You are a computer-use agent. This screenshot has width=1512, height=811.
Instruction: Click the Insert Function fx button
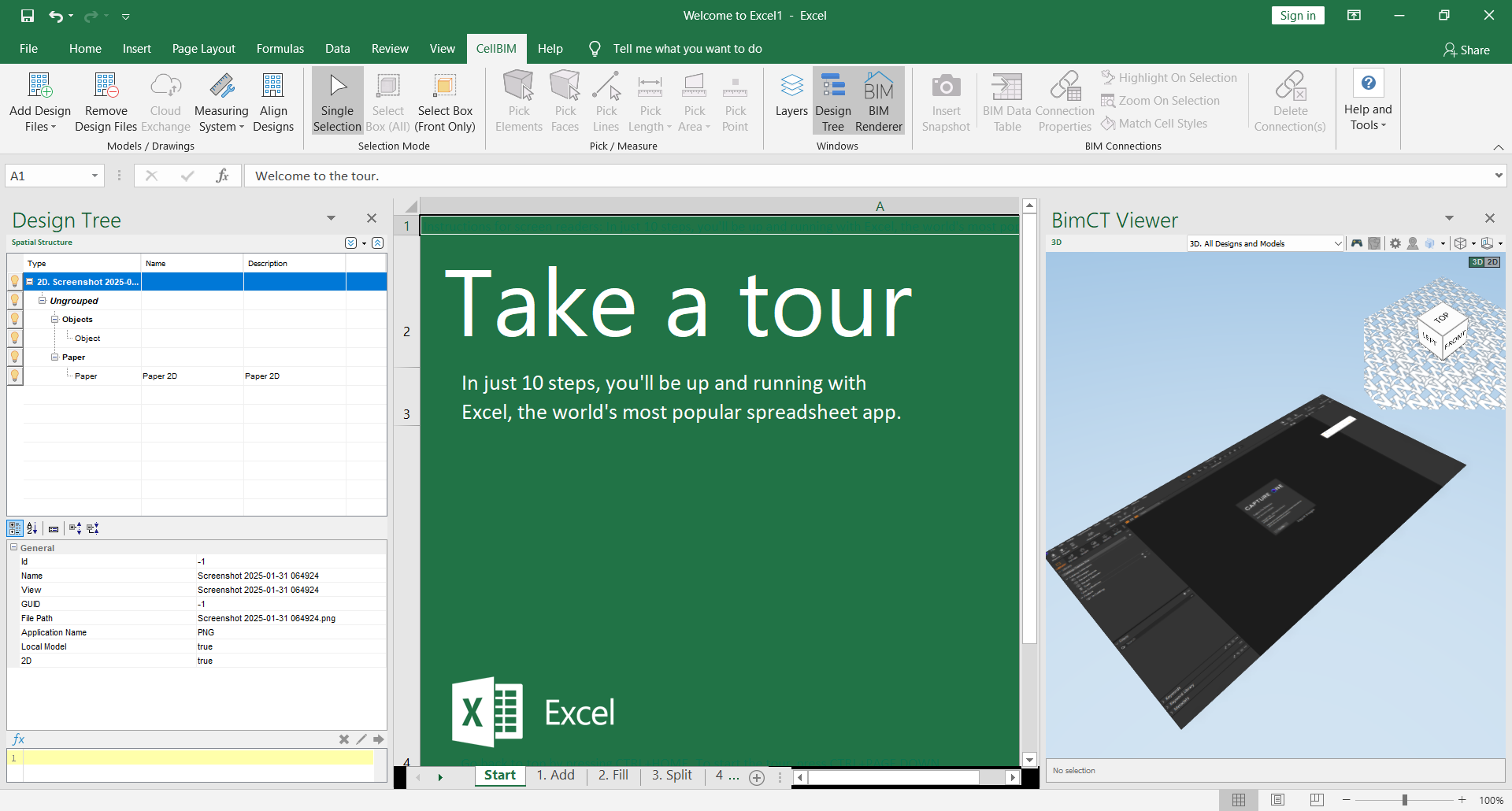[x=222, y=176]
